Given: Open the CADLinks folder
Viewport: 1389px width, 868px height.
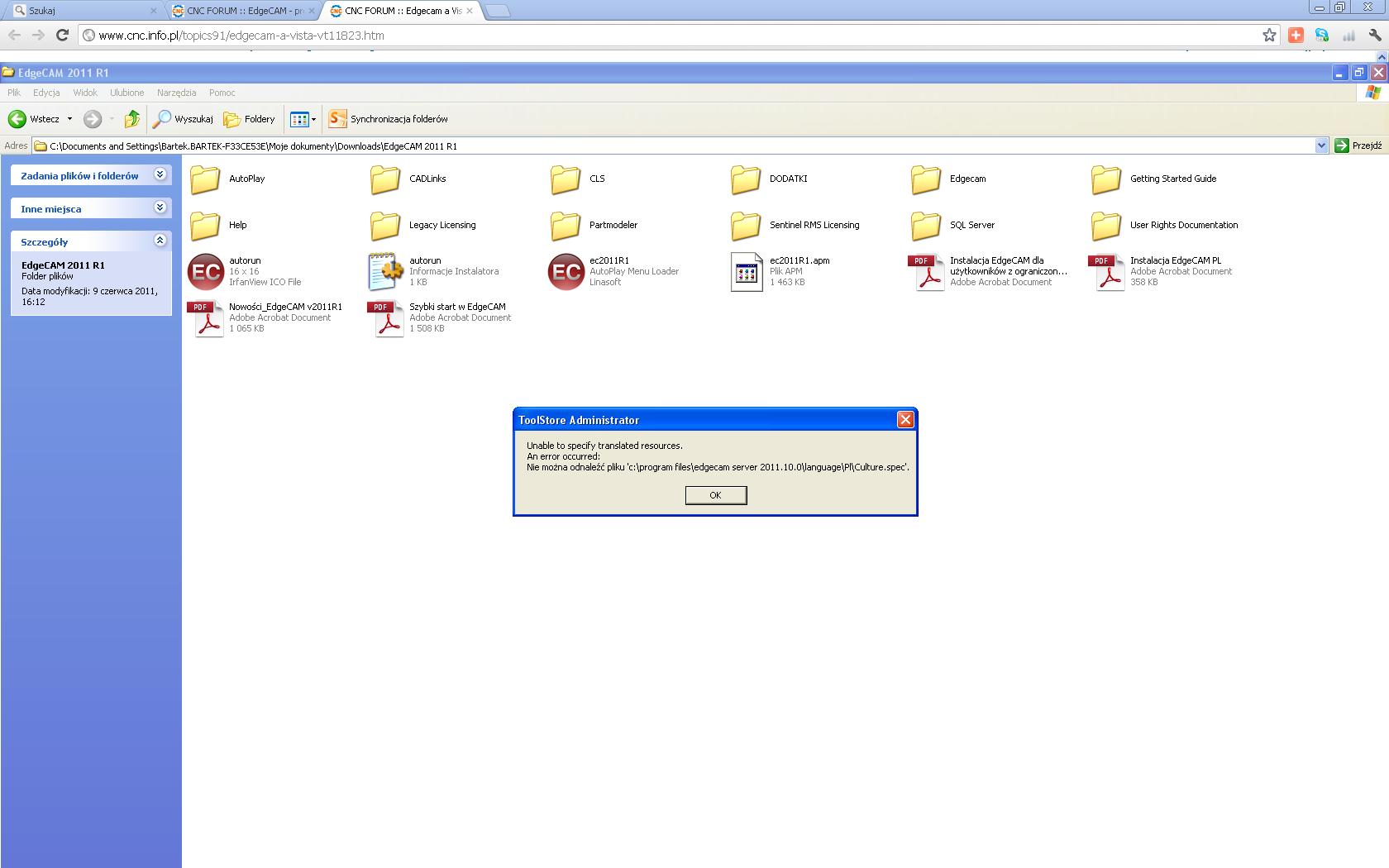Looking at the screenshot, I should click(x=408, y=179).
